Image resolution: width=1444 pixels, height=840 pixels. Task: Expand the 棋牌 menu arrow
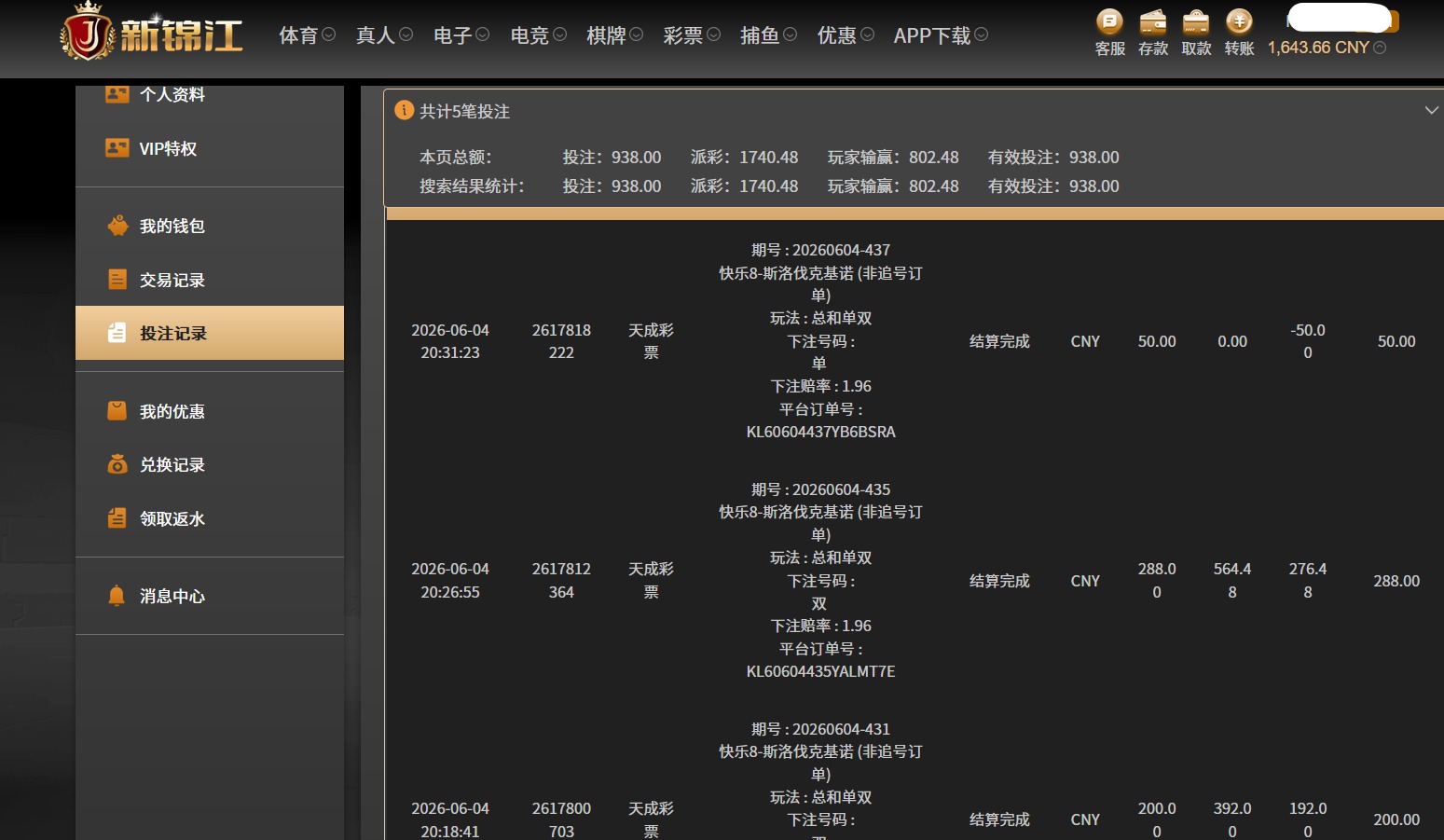click(636, 34)
